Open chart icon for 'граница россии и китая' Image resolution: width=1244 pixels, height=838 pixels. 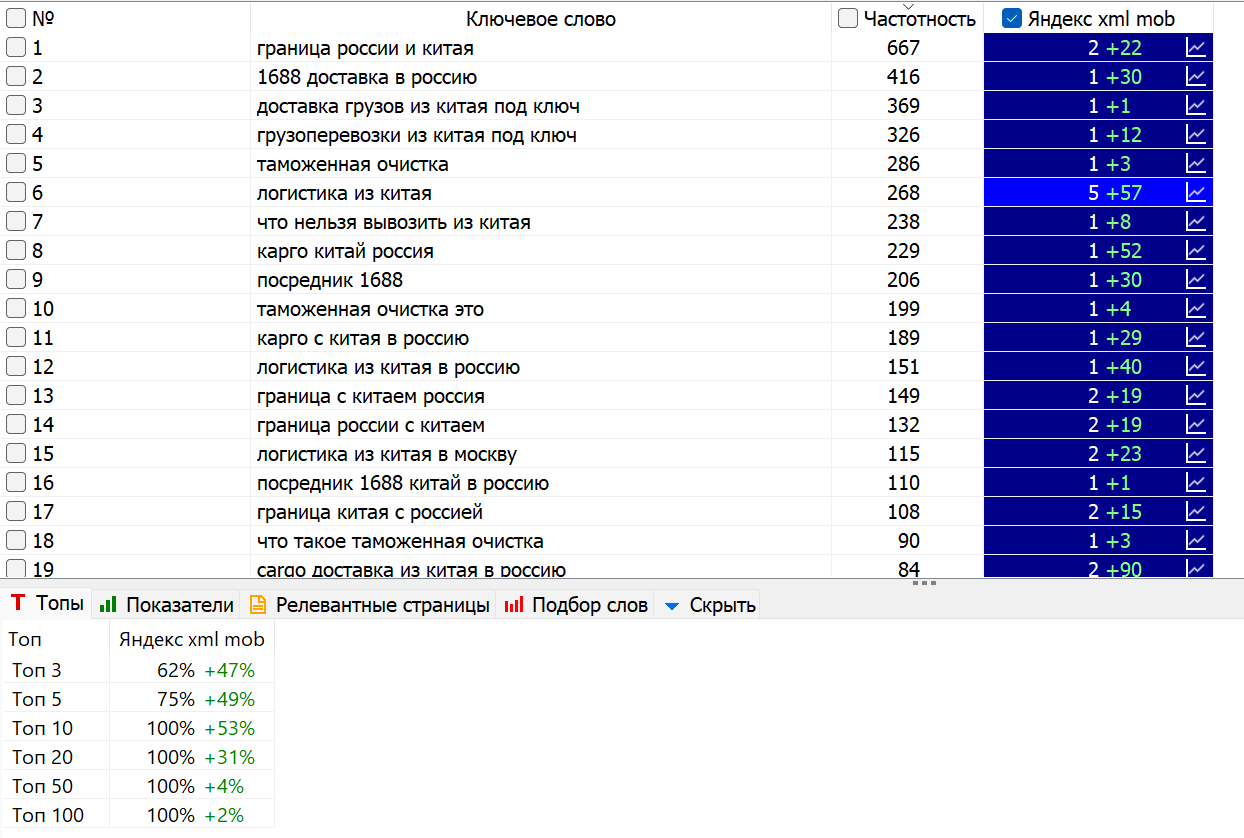click(x=1196, y=48)
